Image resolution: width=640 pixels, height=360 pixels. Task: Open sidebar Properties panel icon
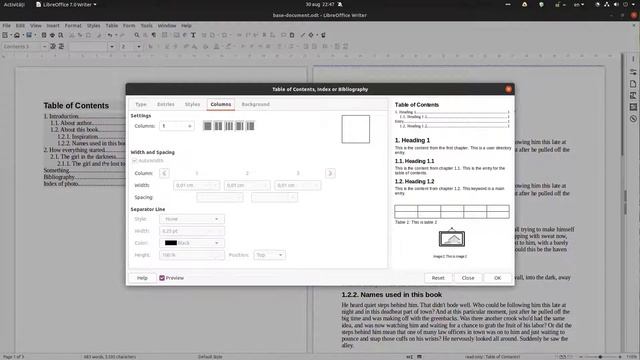point(633,72)
